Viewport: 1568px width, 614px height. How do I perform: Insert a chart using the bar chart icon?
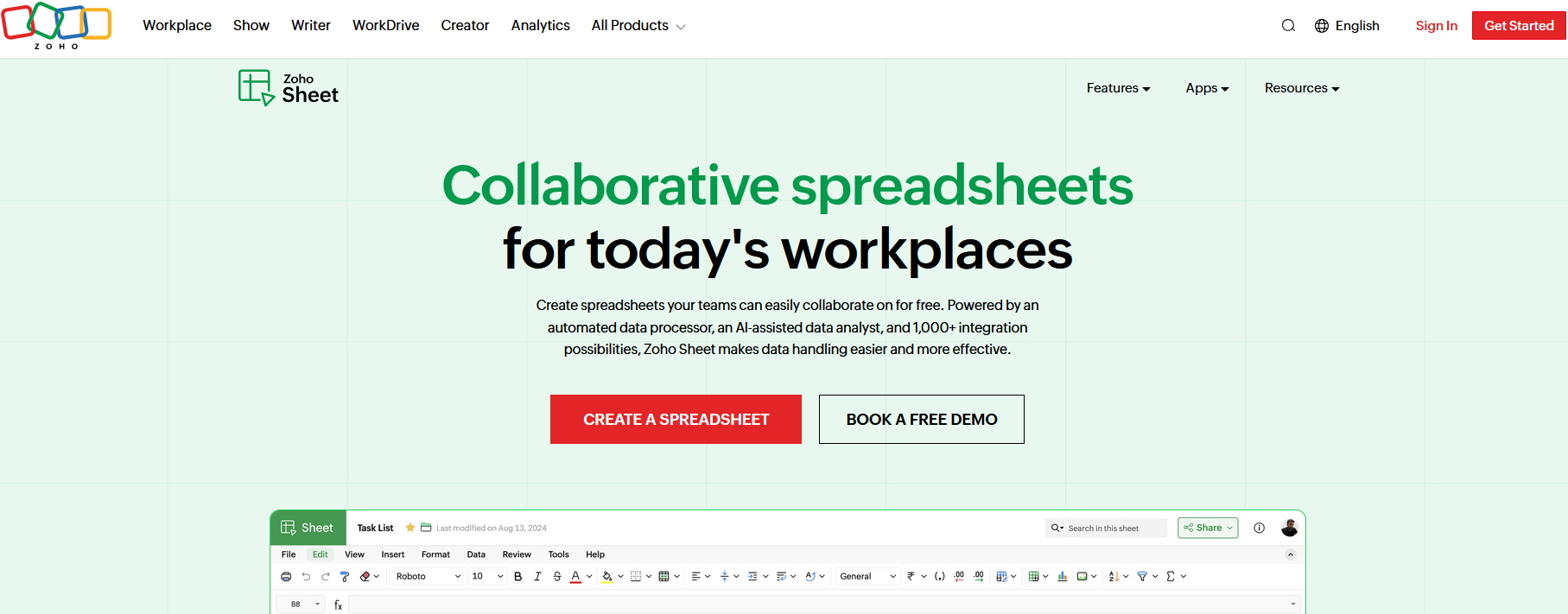tap(1062, 577)
